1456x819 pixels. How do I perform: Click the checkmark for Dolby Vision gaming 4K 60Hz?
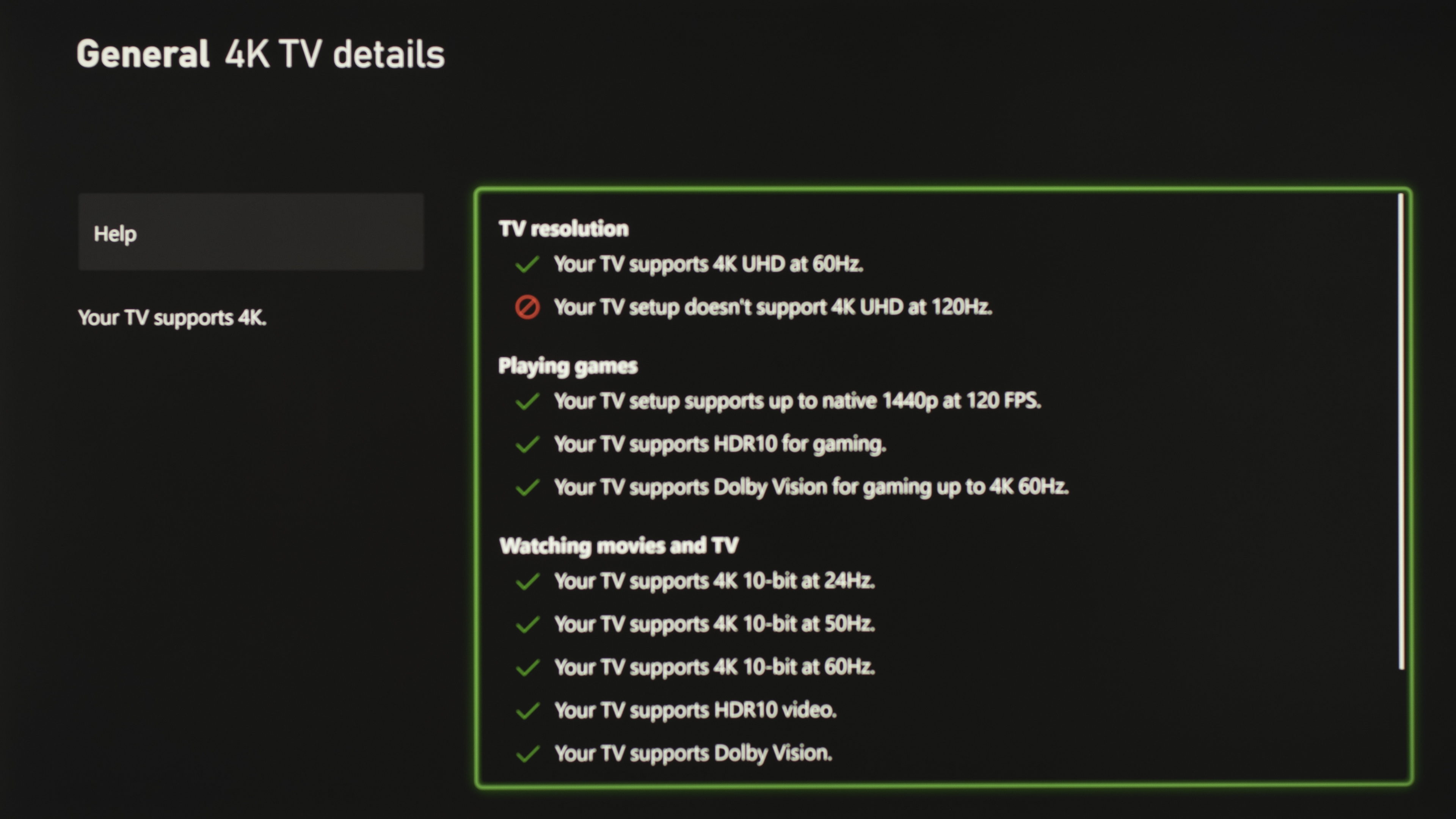click(527, 487)
